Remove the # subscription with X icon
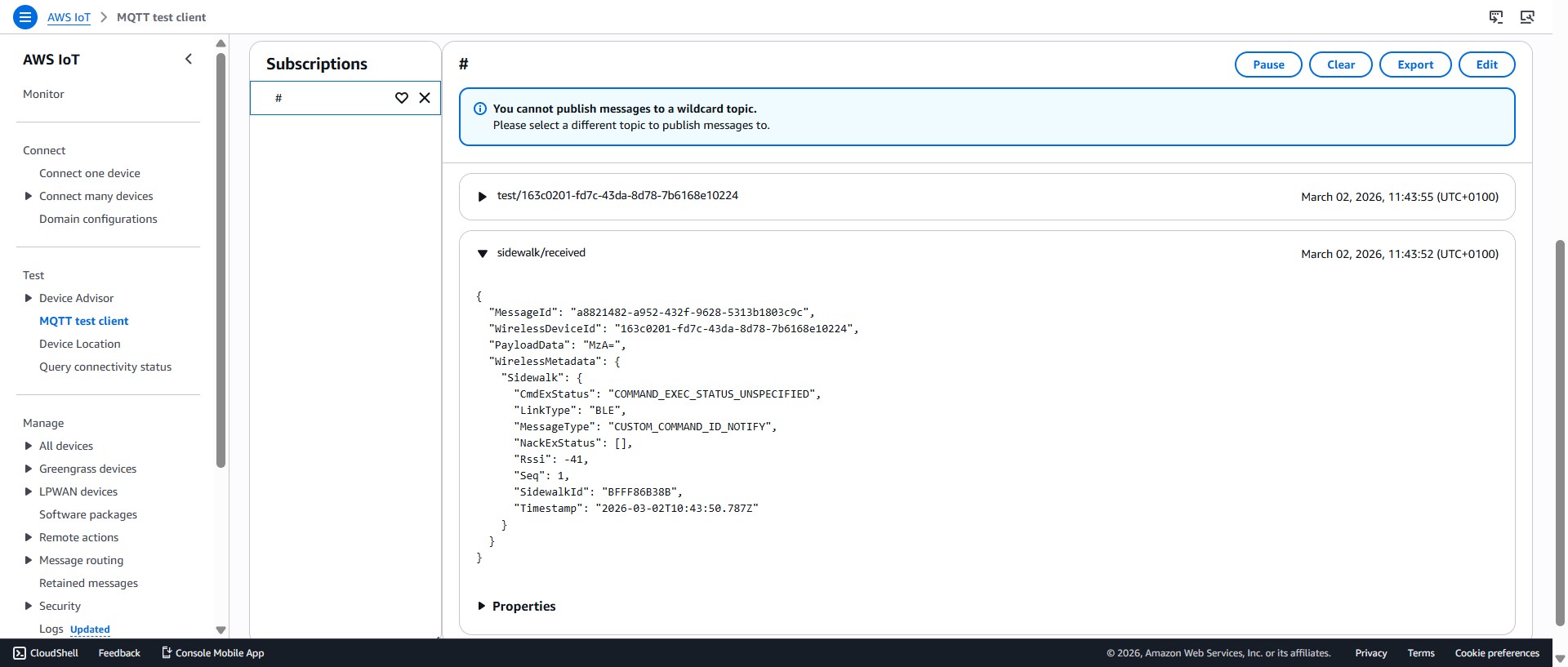Viewport: 1568px width, 667px height. click(425, 98)
